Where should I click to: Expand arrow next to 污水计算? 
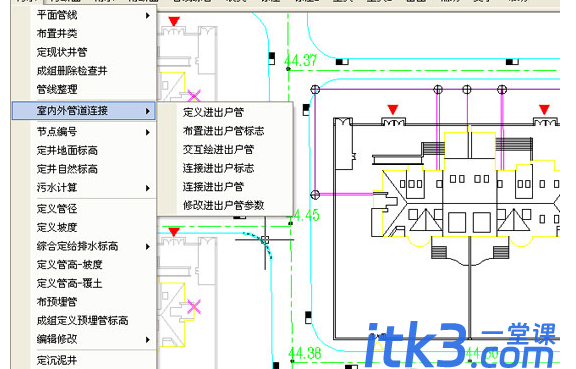pyautogui.click(x=148, y=188)
